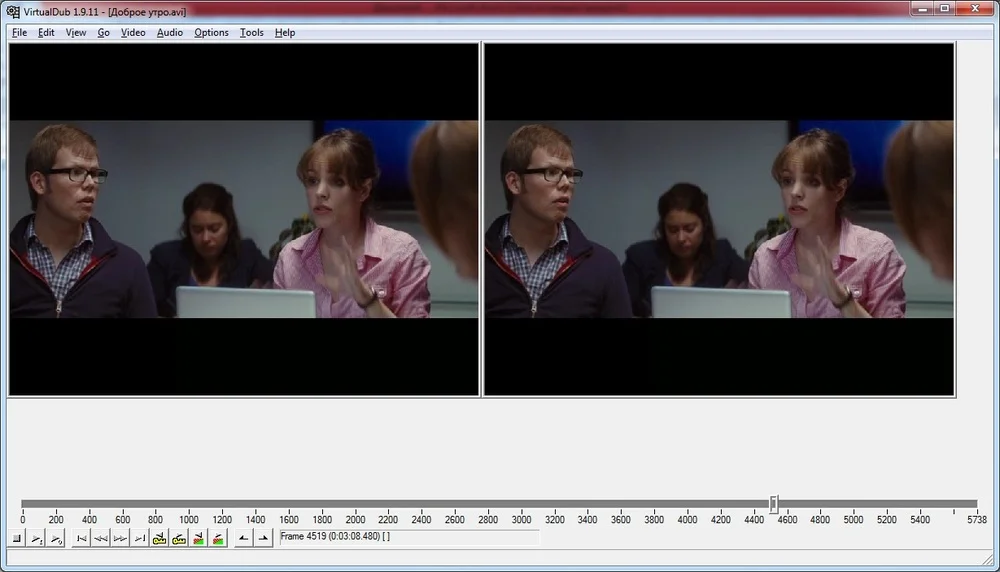Go to previous key frame

point(159,539)
